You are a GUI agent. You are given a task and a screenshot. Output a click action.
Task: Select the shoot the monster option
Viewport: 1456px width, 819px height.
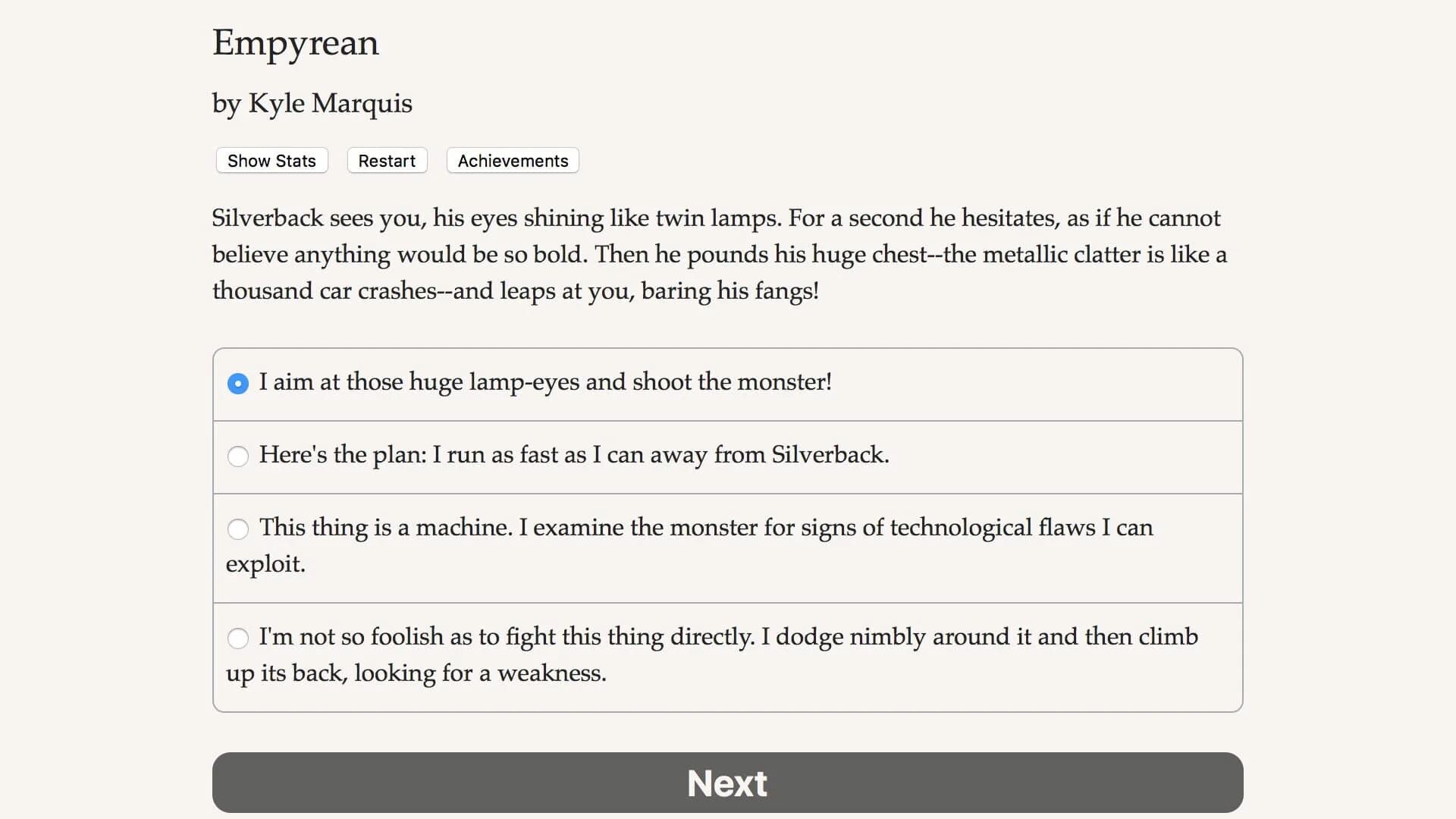click(544, 383)
